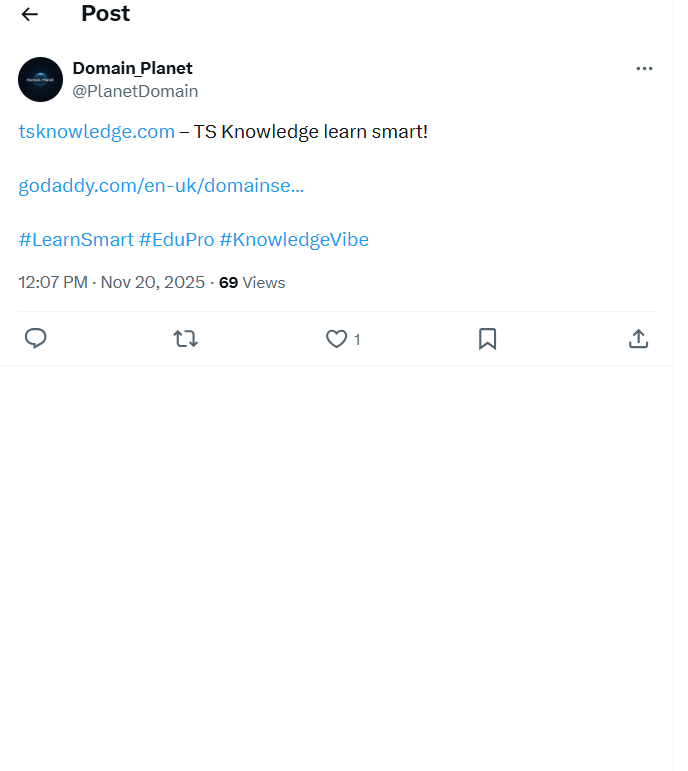Visit the godaddy.com domain link
Image resolution: width=688 pixels, height=771 pixels.
click(x=161, y=186)
